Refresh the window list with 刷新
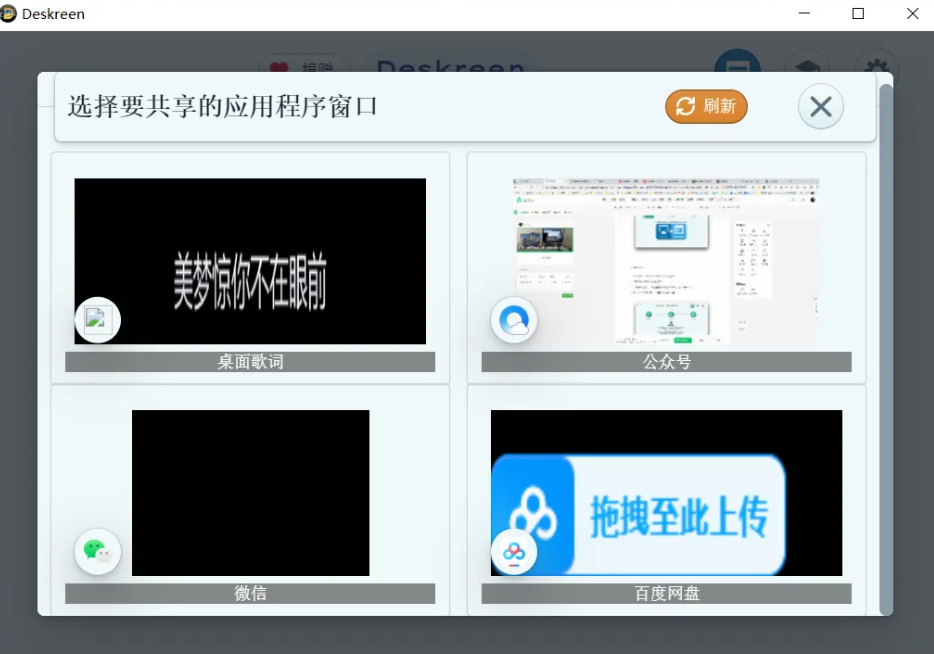Viewport: 934px width, 654px height. (x=706, y=106)
